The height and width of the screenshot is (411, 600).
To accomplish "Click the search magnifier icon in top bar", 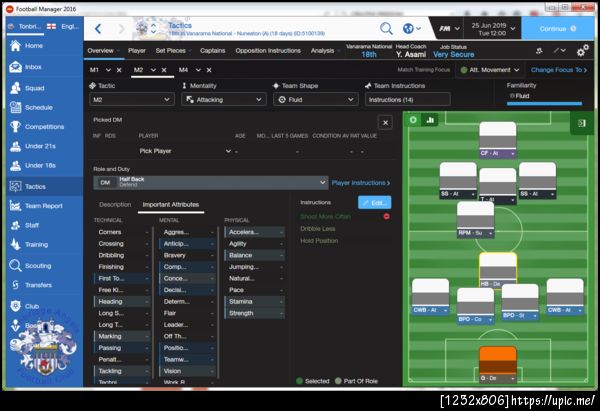I will tap(386, 28).
